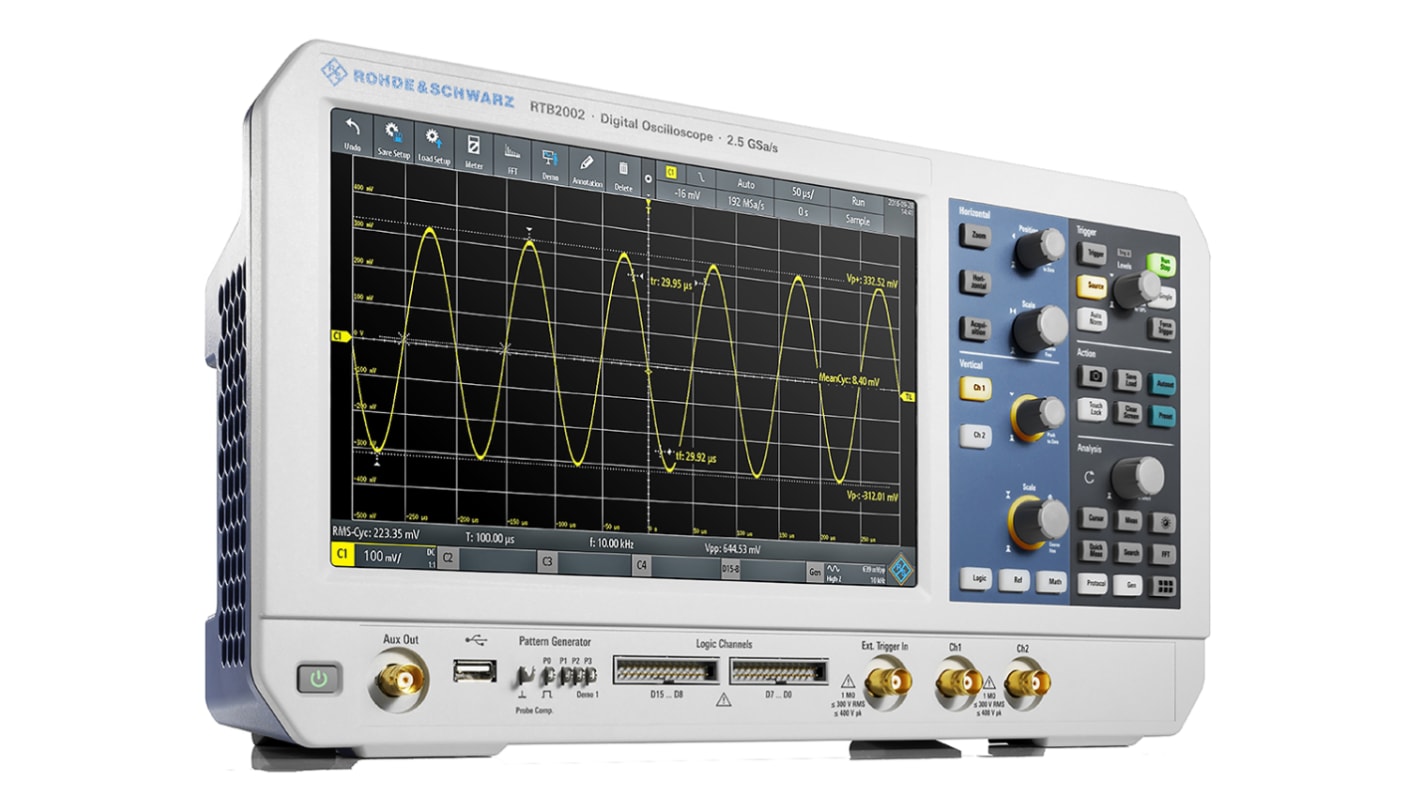
Task: Open the Meter tool from toolbar
Action: (x=474, y=151)
